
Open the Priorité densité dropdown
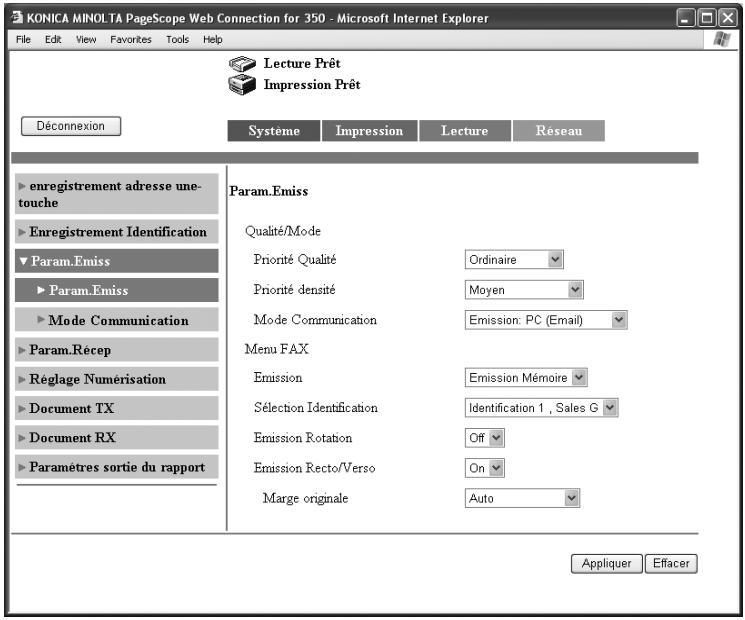coord(524,289)
